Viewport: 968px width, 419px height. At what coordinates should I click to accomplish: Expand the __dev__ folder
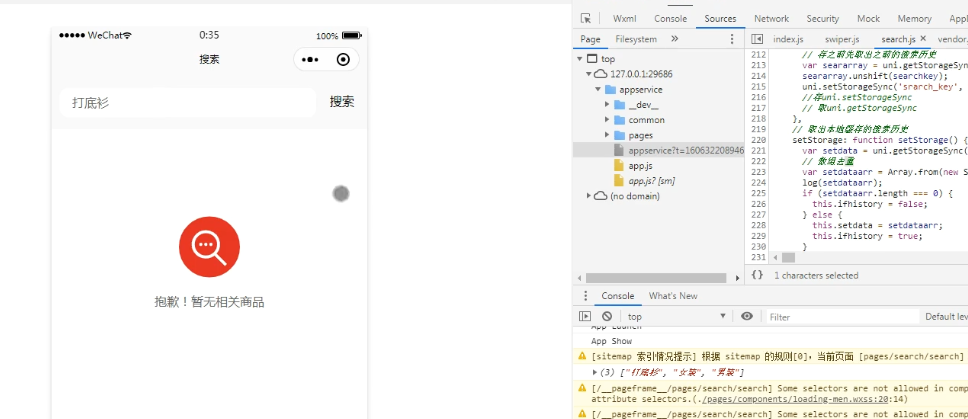[607, 105]
